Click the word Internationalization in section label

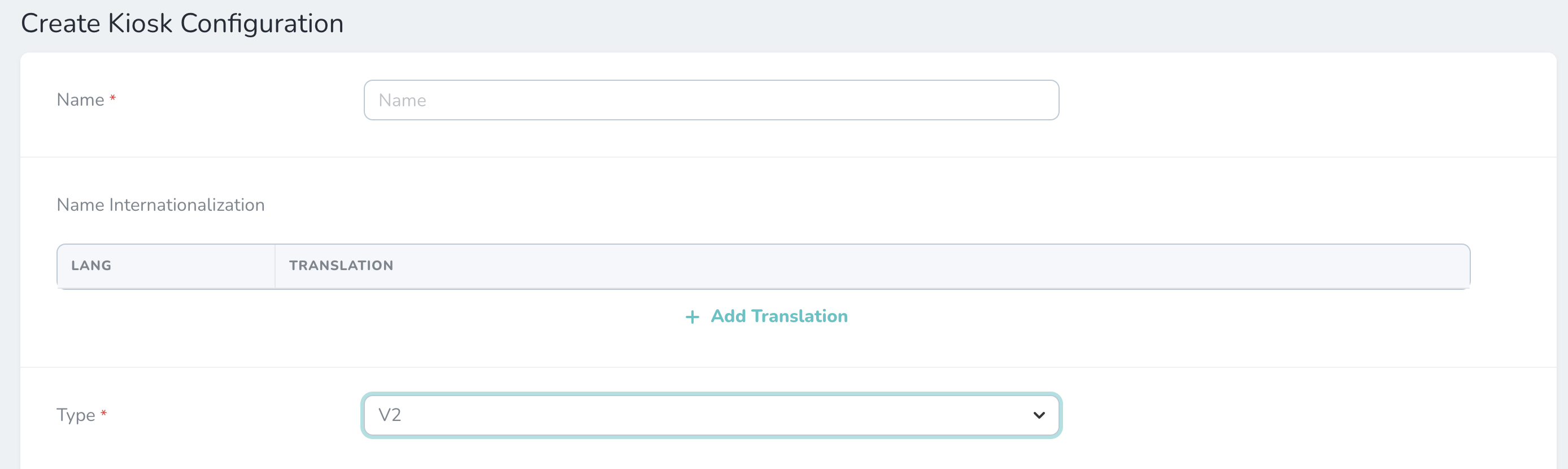coord(186,205)
